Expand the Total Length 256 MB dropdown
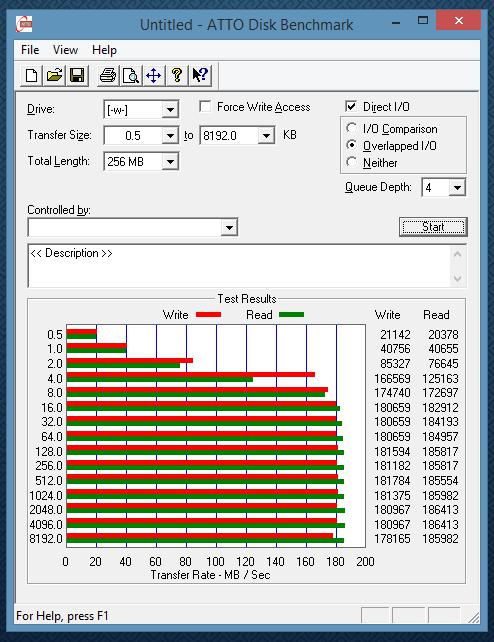The height and width of the screenshot is (642, 494). click(x=170, y=162)
